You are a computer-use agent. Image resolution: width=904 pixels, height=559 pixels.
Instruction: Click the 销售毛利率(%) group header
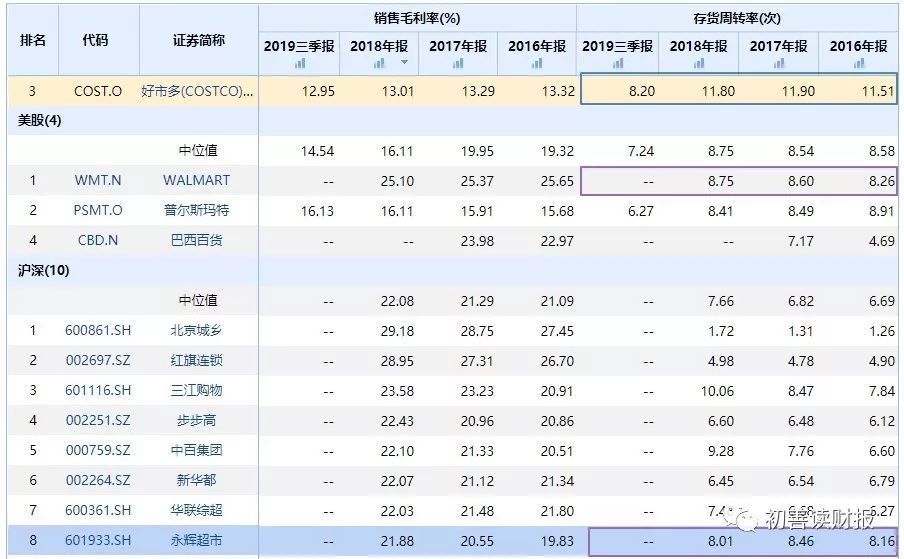pos(417,18)
